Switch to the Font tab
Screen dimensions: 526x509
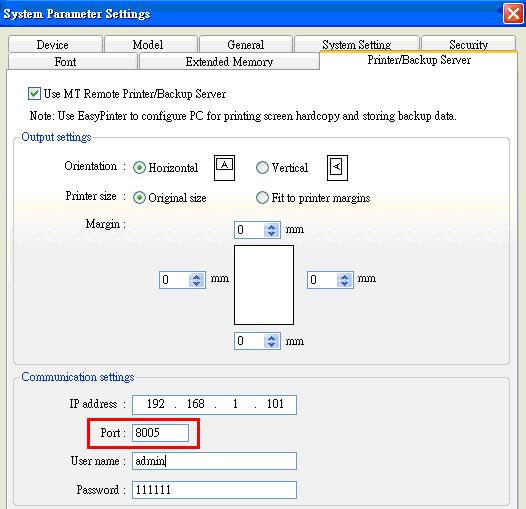click(72, 62)
